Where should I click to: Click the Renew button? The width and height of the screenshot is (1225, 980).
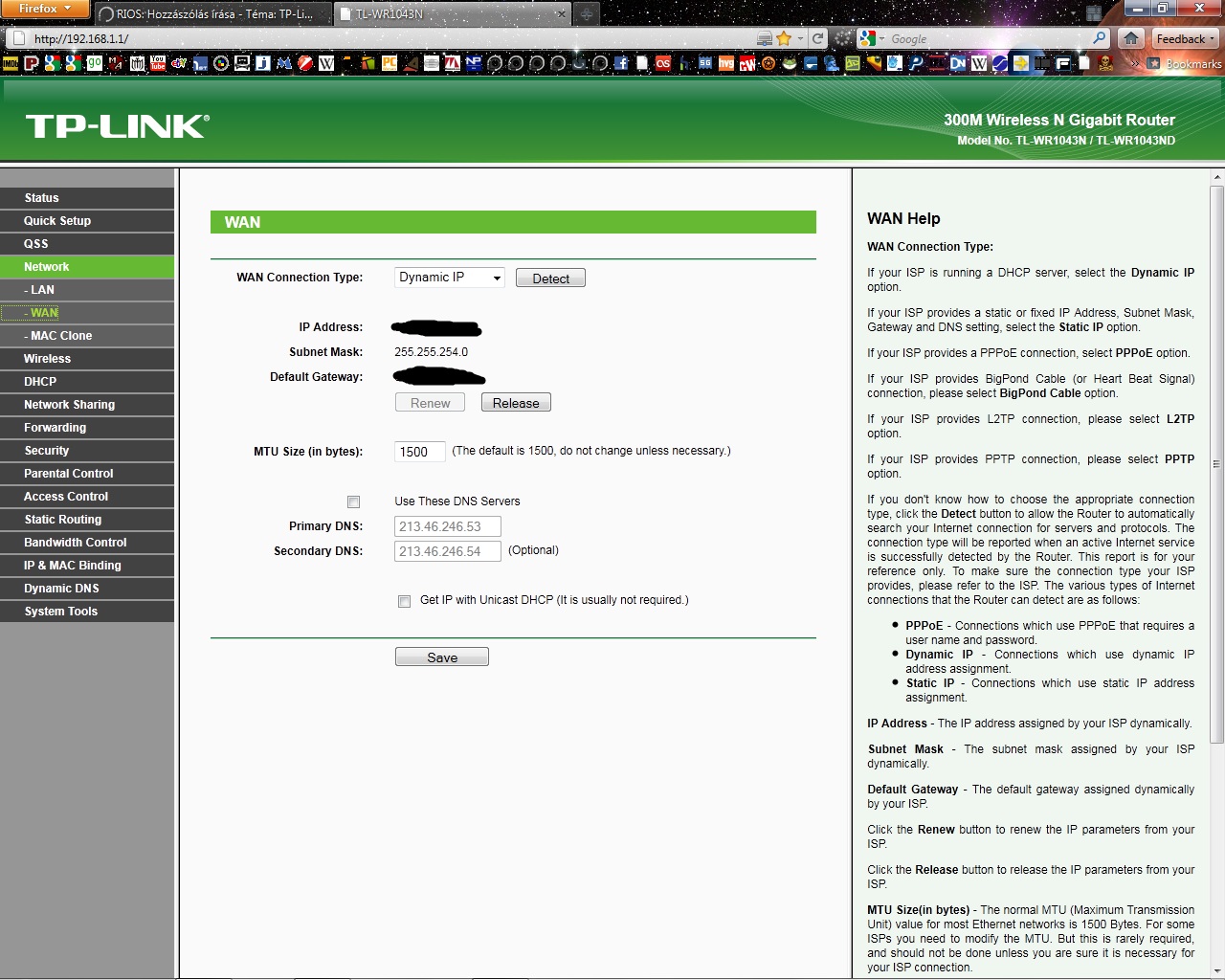(x=430, y=403)
